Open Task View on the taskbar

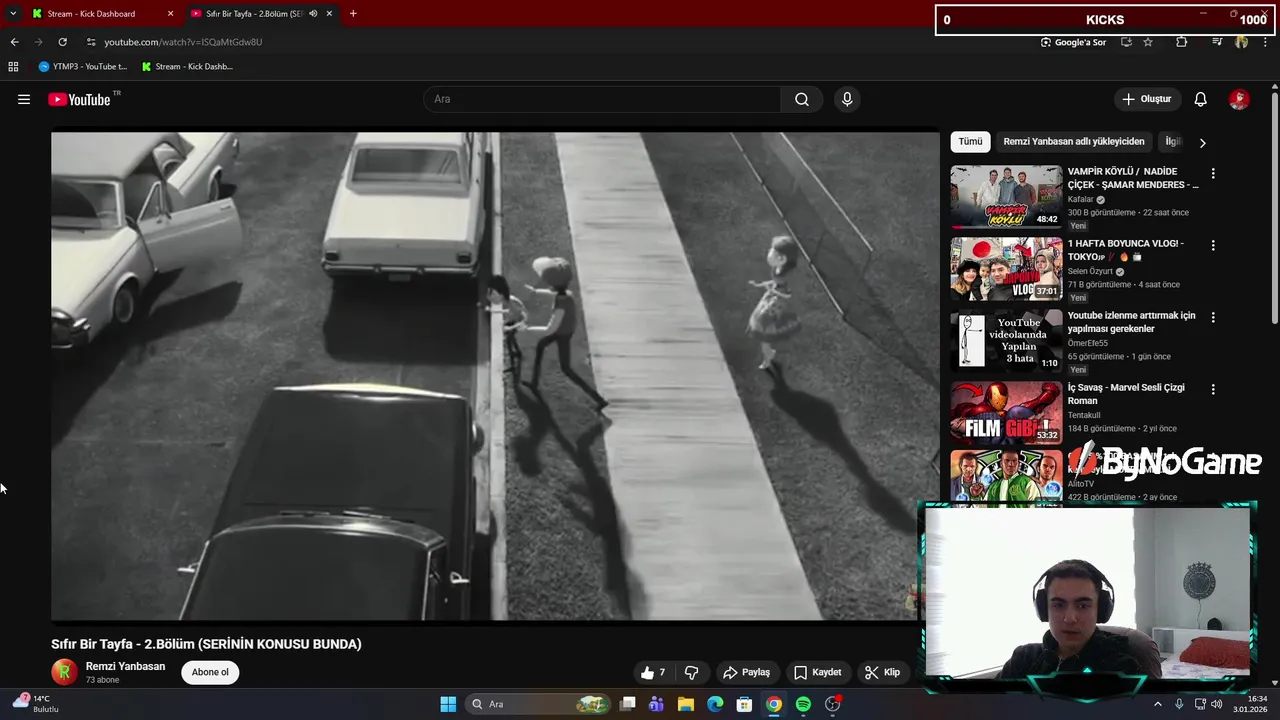click(627, 704)
